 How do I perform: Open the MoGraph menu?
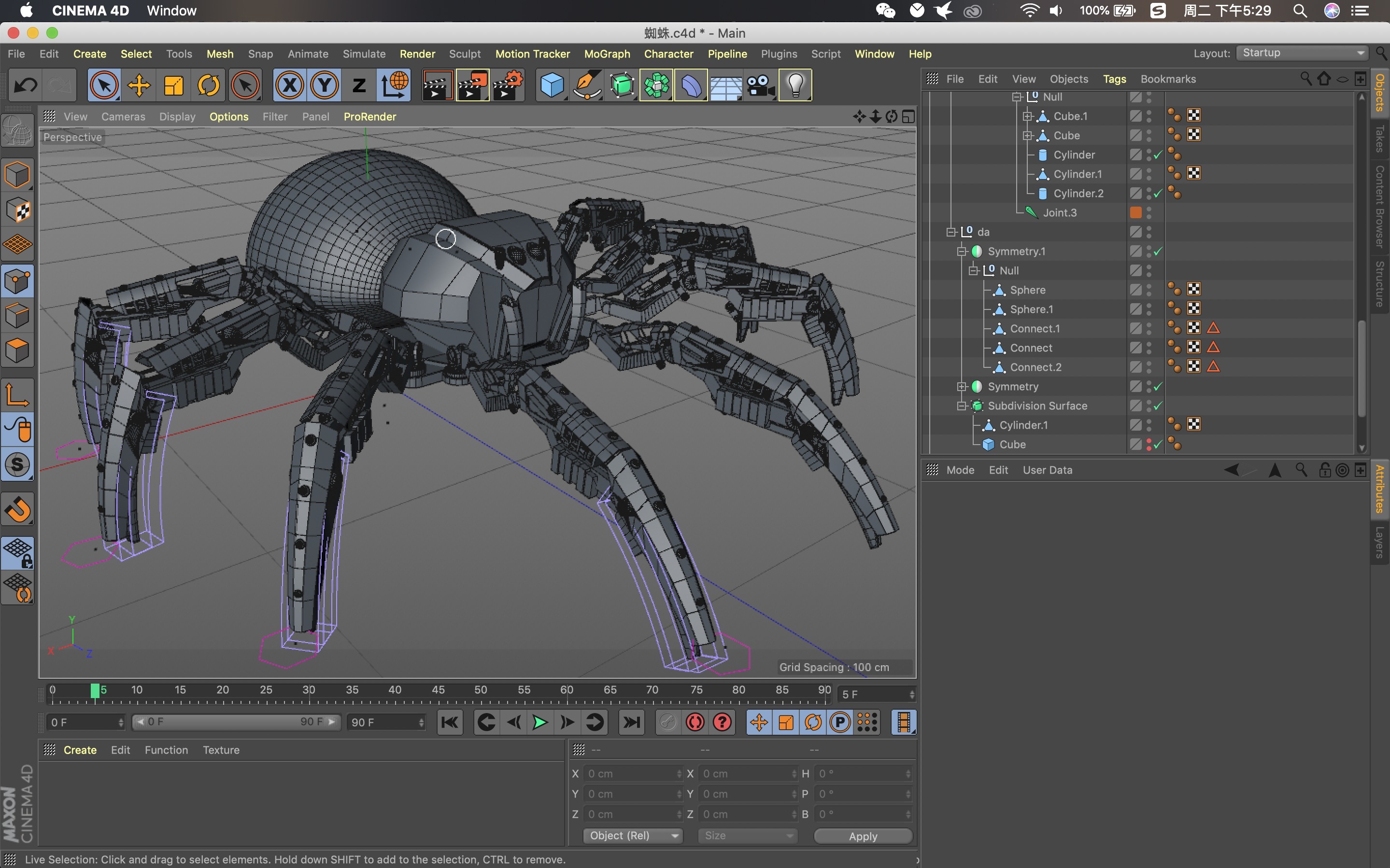pos(606,54)
